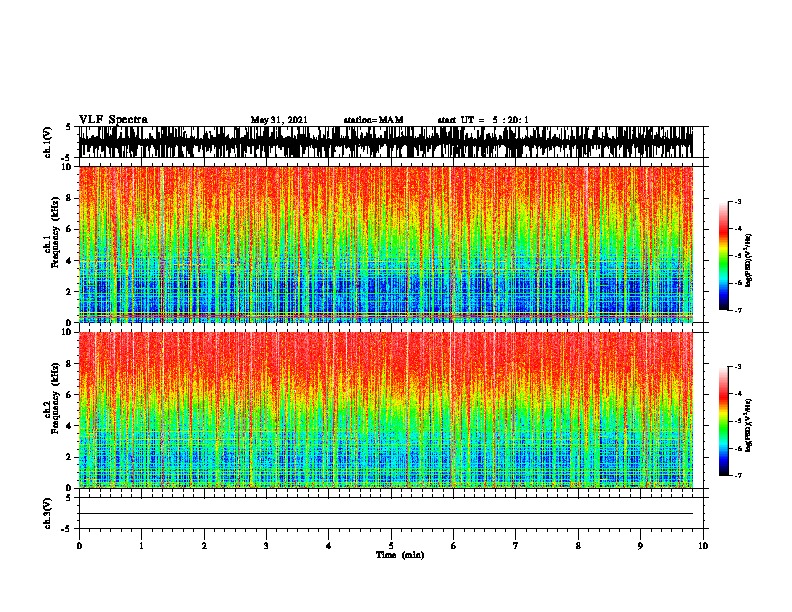Viewport: 792px width, 612px height.
Task: Click the "-3" label on lower colorbar
Action: tap(737, 367)
